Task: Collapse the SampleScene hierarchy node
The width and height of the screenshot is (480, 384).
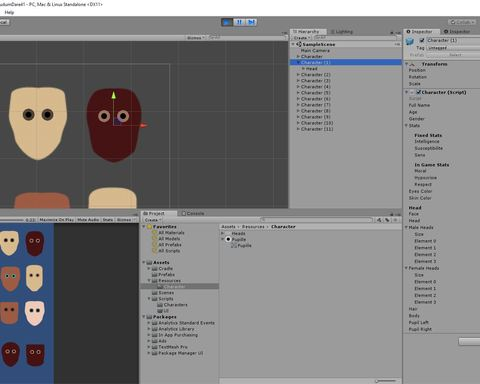Action: tap(293, 44)
